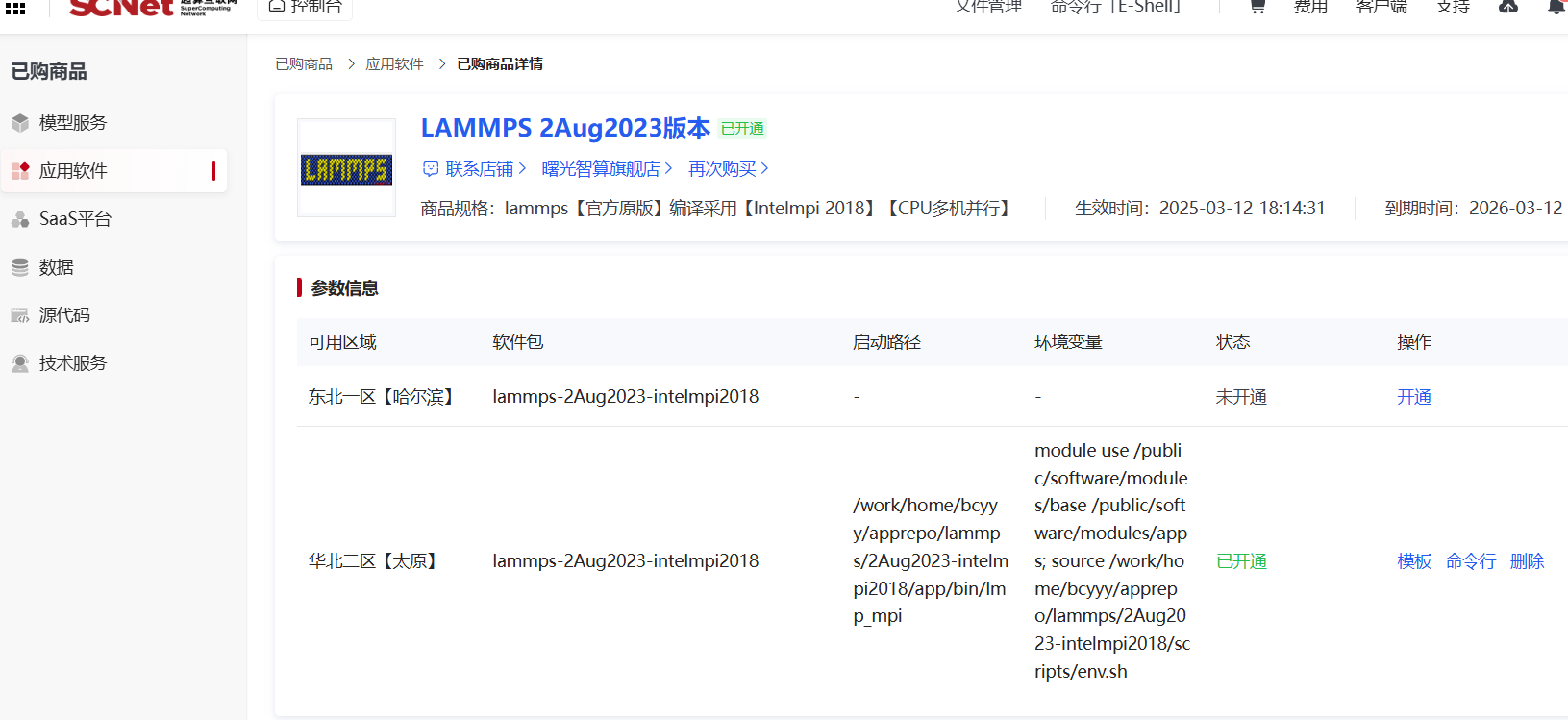This screenshot has width=1568, height=720.
Task: Open 模板 for 华北二区 太原
Action: (1413, 561)
